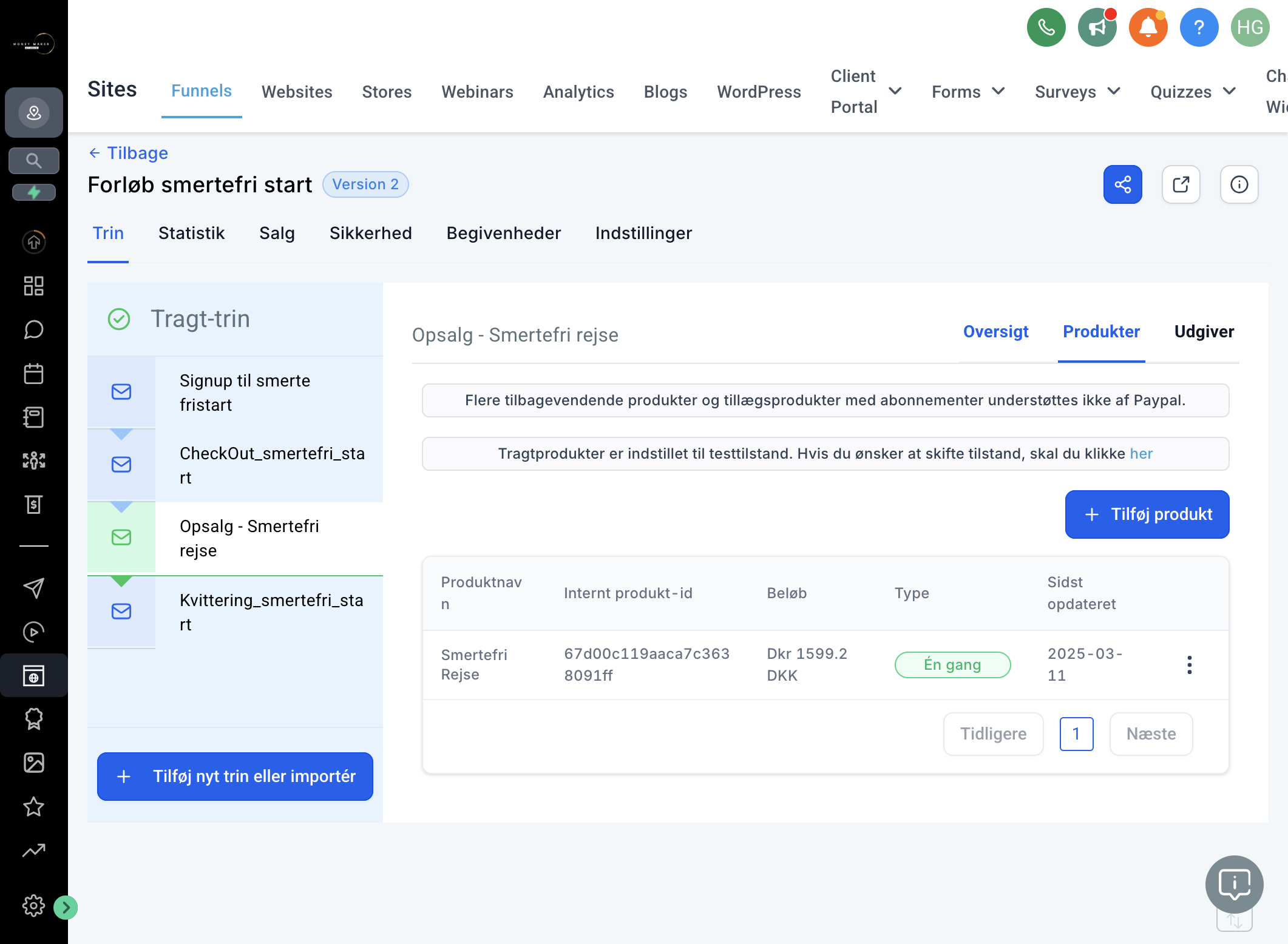Open the Indstillinger tab
This screenshot has height=944, width=1288.
click(x=643, y=233)
